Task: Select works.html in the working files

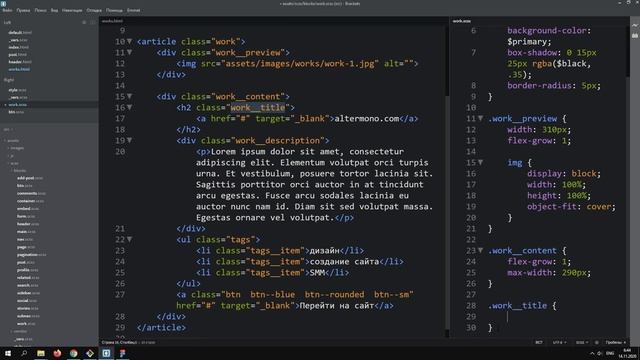Action: 19,69
